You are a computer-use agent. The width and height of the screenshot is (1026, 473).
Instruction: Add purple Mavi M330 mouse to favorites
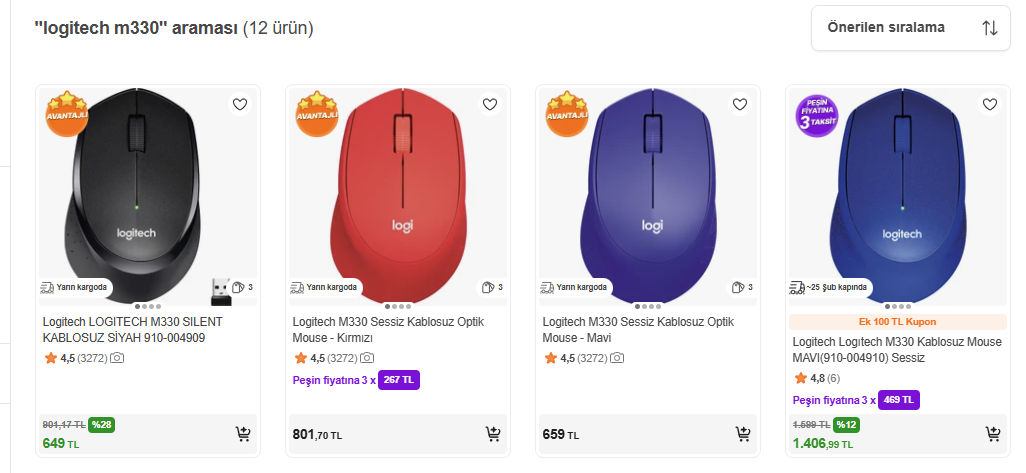point(739,104)
